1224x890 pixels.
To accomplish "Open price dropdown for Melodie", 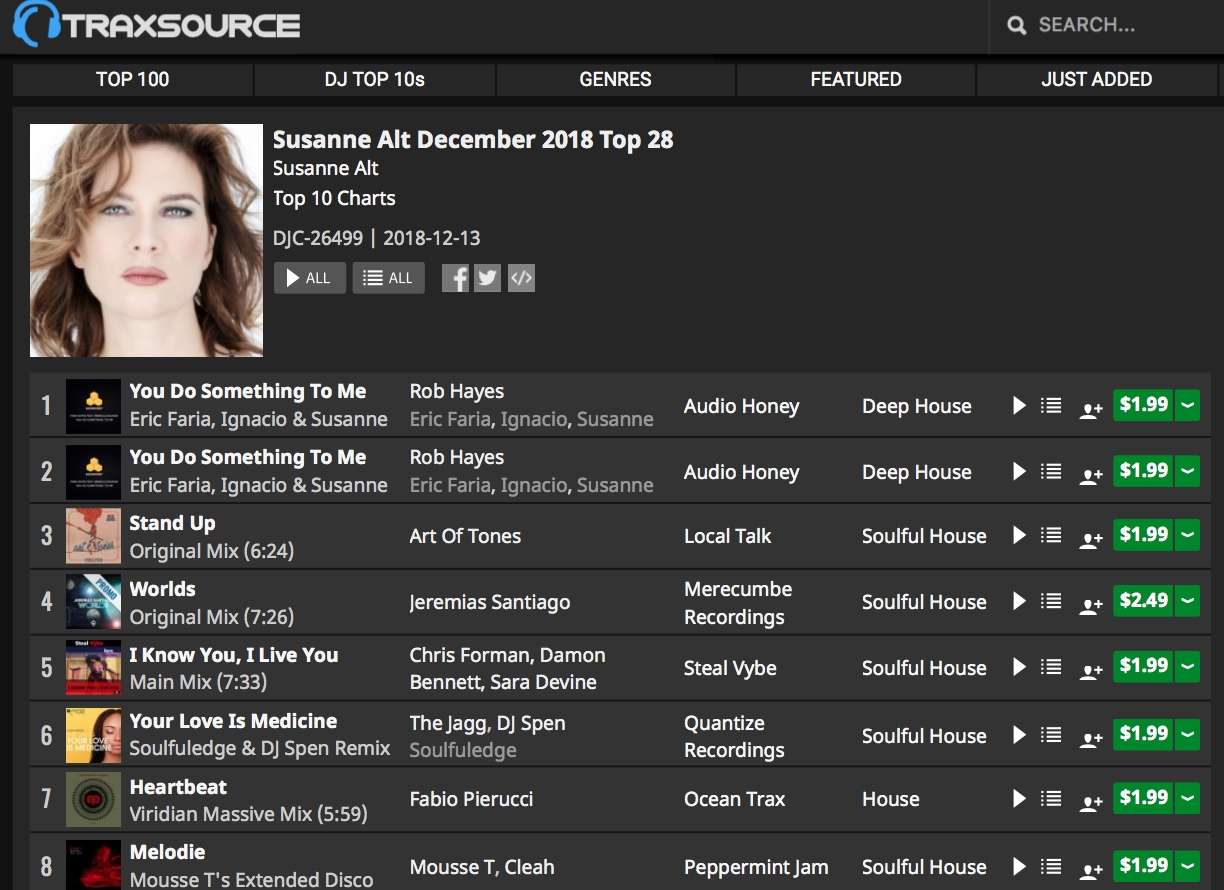I will (1187, 866).
